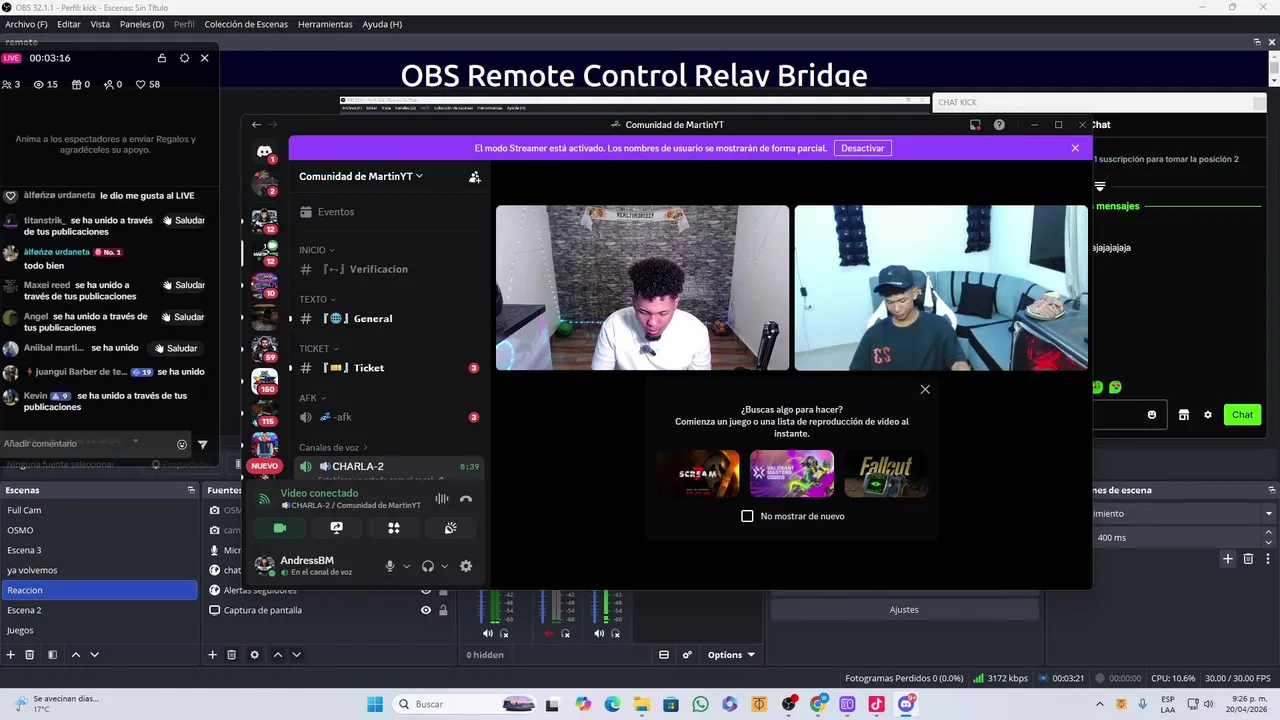Image resolution: width=1280 pixels, height=720 pixels.
Task: Open scene filters in Escenas toolbar
Action: coord(52,655)
